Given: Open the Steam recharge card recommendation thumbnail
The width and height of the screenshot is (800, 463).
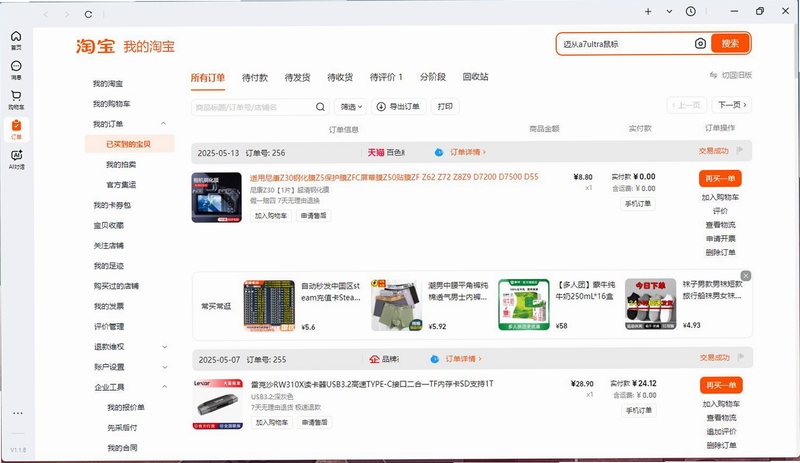Looking at the screenshot, I should coord(269,305).
